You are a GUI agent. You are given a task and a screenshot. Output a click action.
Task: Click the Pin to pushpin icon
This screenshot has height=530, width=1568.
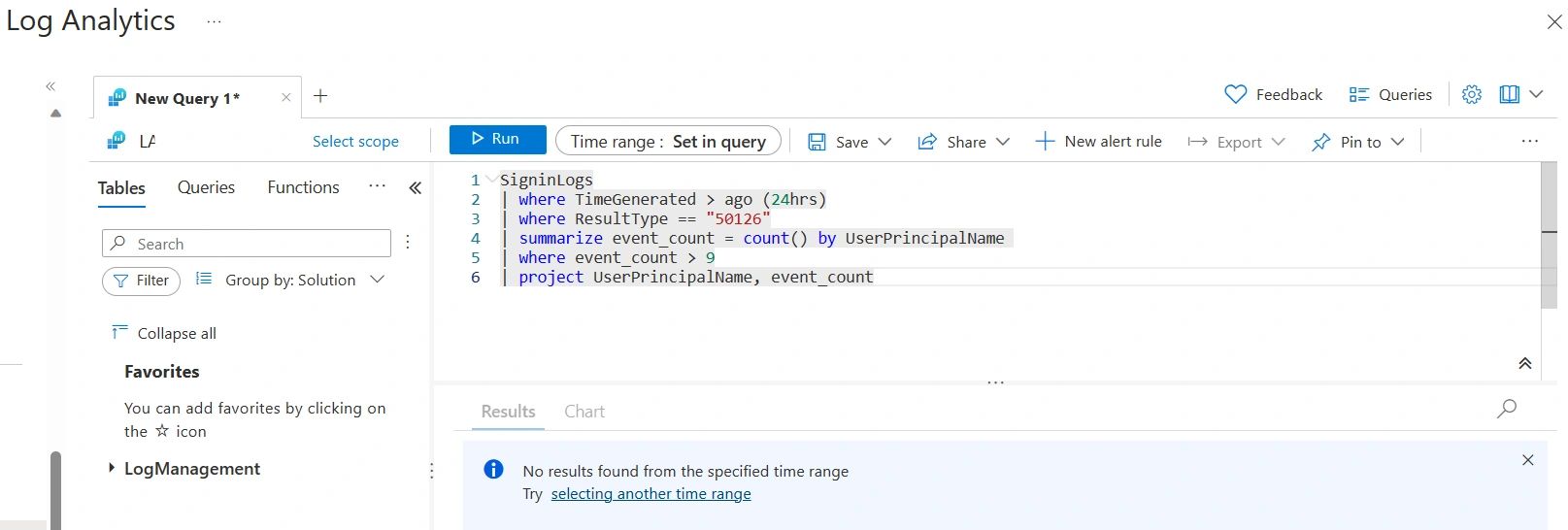point(1320,142)
